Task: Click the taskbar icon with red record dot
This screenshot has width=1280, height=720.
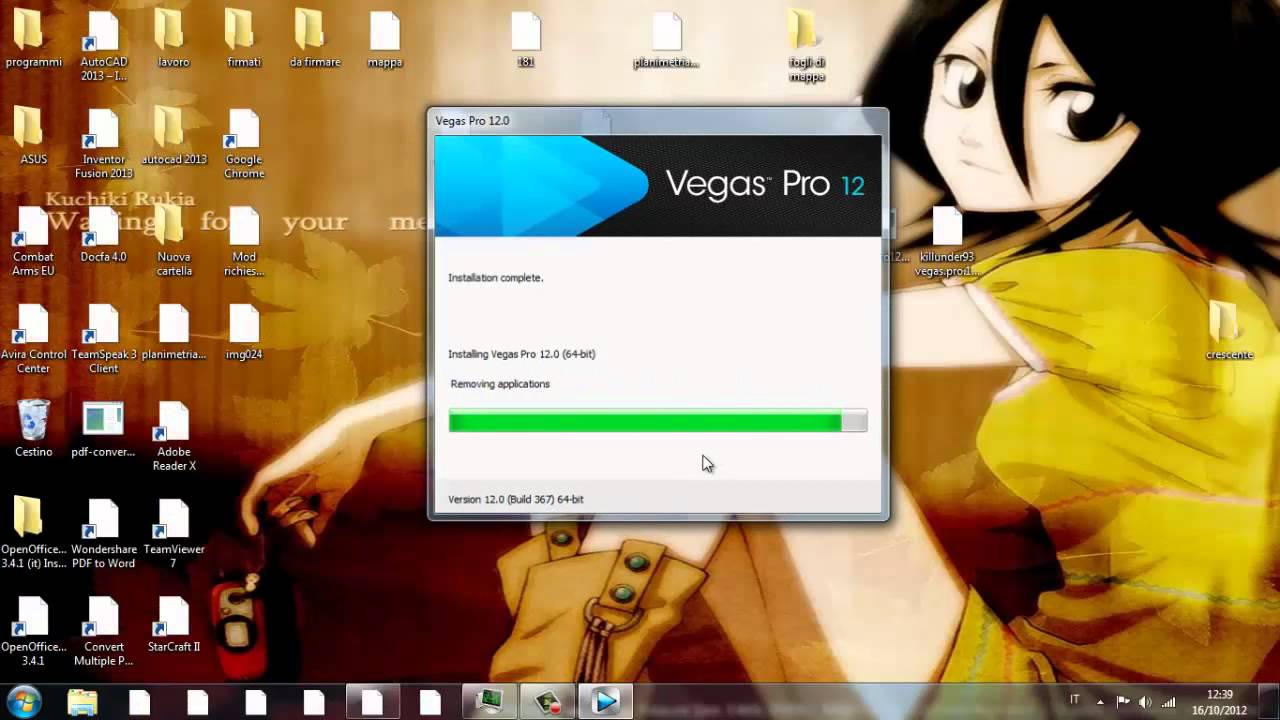Action: click(547, 702)
